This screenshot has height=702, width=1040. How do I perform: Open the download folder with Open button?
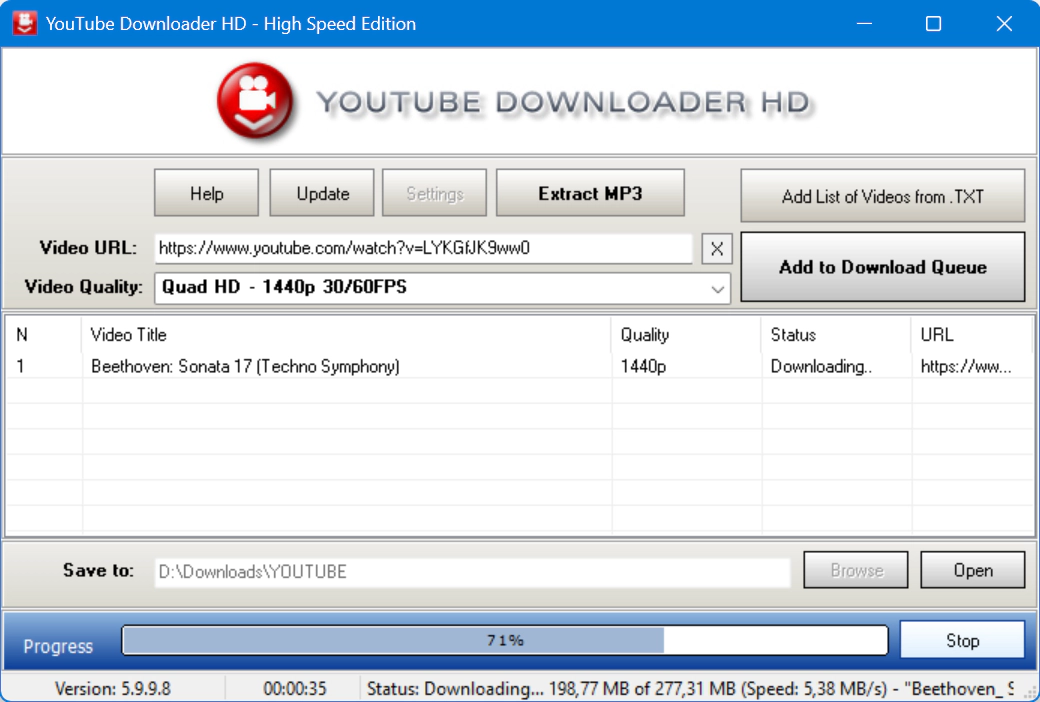click(972, 570)
